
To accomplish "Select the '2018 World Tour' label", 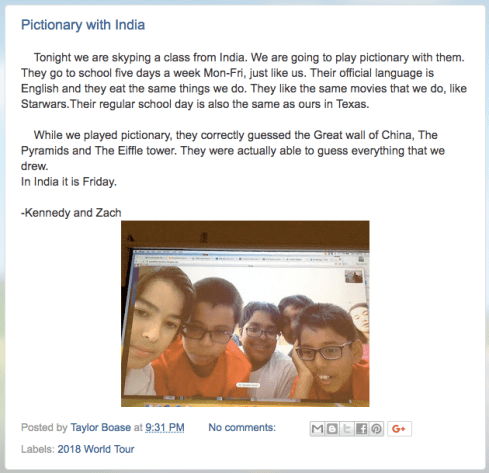I will (96, 449).
